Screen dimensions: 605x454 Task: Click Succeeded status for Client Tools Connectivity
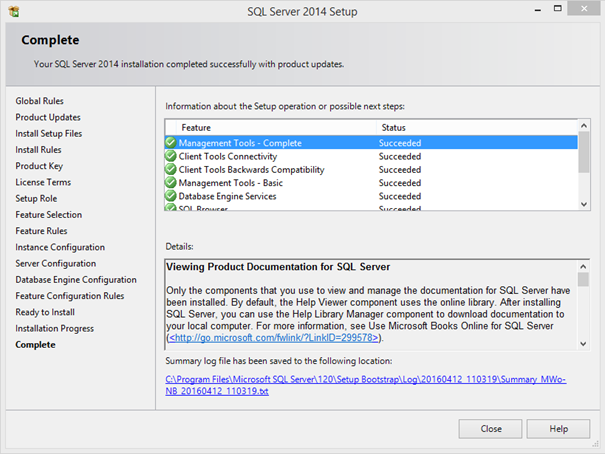[x=400, y=156]
